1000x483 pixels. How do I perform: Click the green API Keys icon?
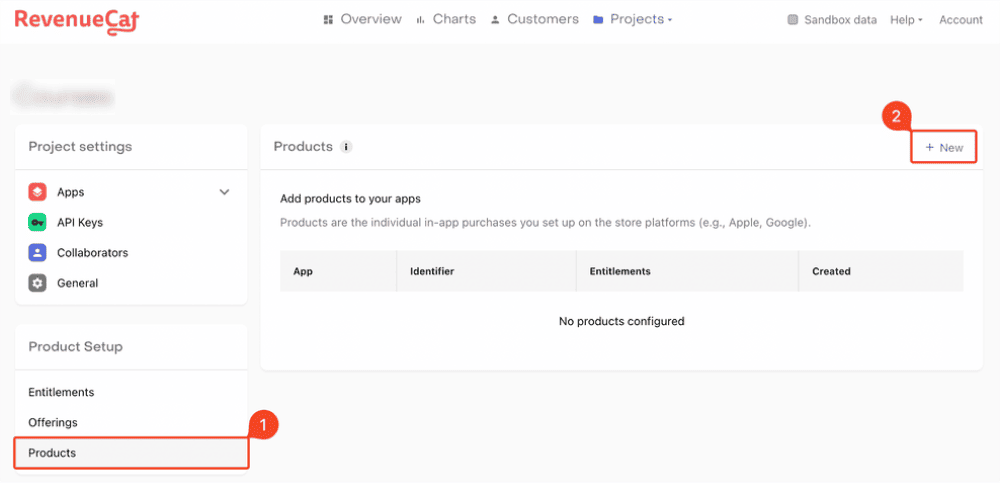(x=37, y=222)
